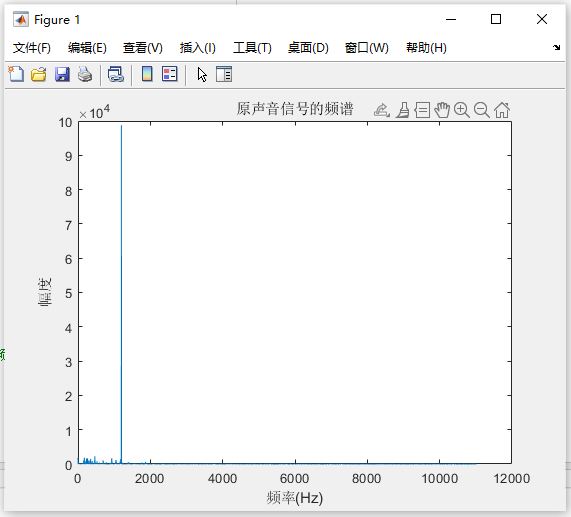This screenshot has height=517, width=571.
Task: Print the figure with the printer icon
Action: [85, 74]
